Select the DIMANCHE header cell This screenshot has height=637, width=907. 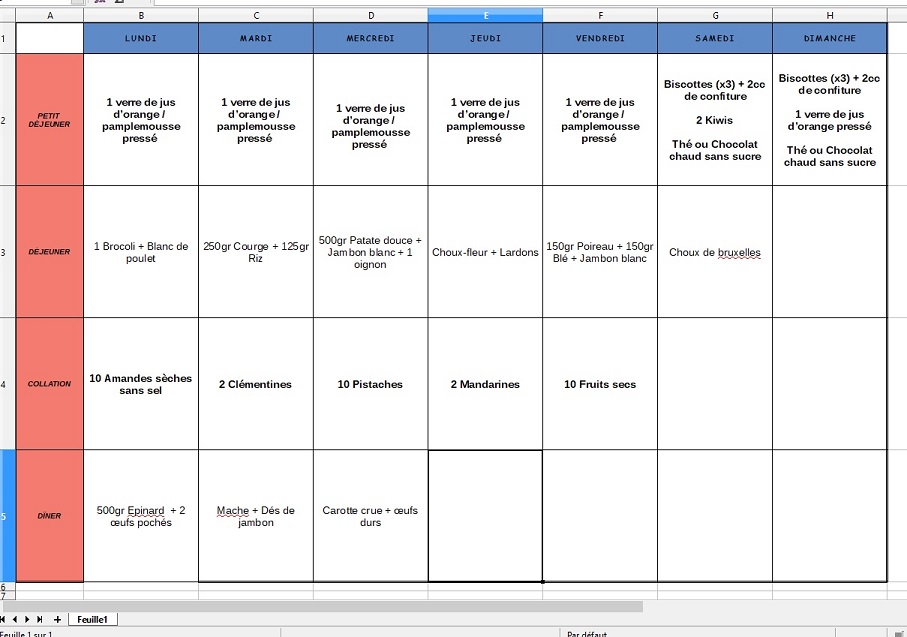click(829, 38)
